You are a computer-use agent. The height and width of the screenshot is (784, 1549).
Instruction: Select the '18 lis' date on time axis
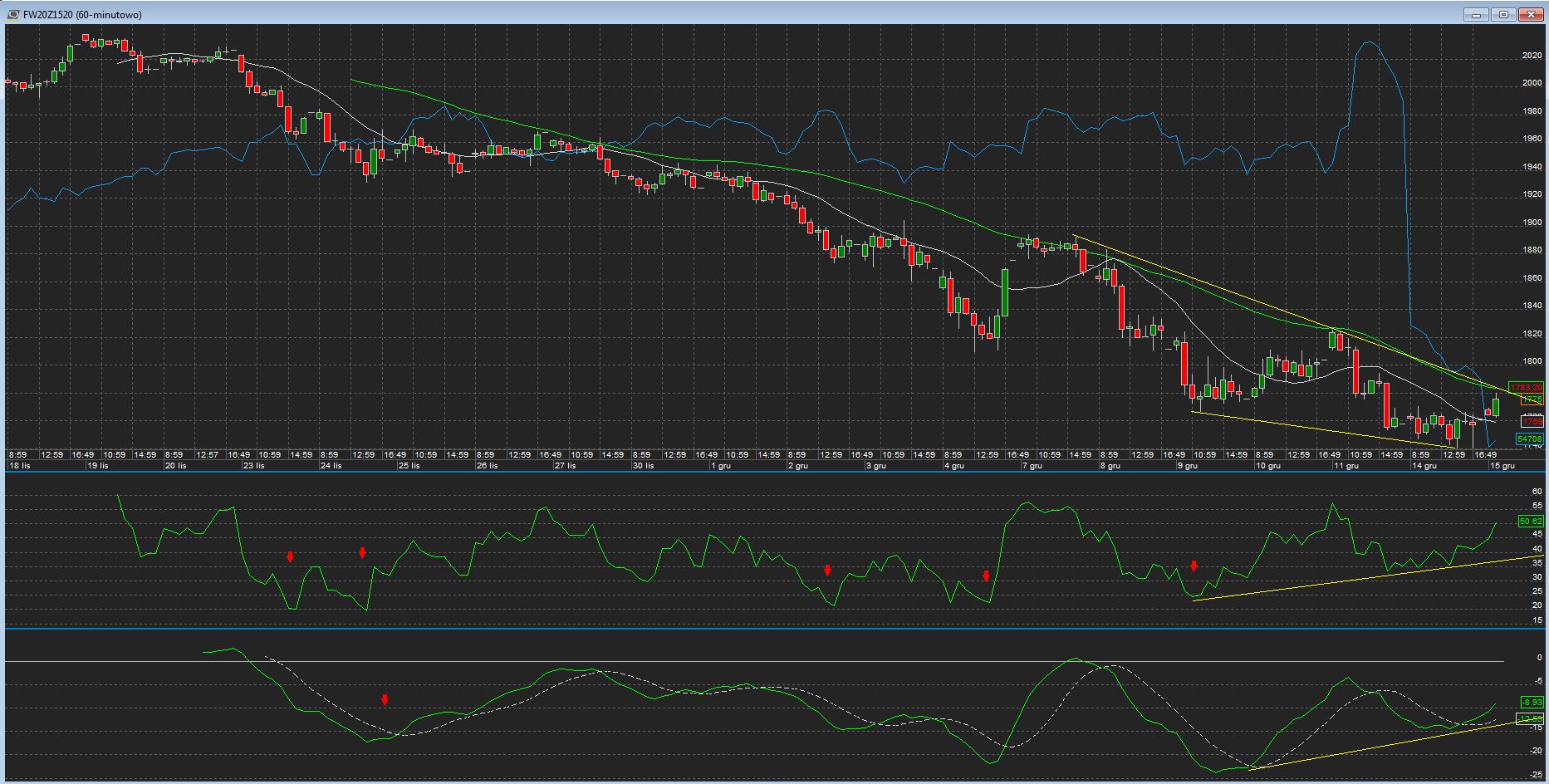click(19, 466)
